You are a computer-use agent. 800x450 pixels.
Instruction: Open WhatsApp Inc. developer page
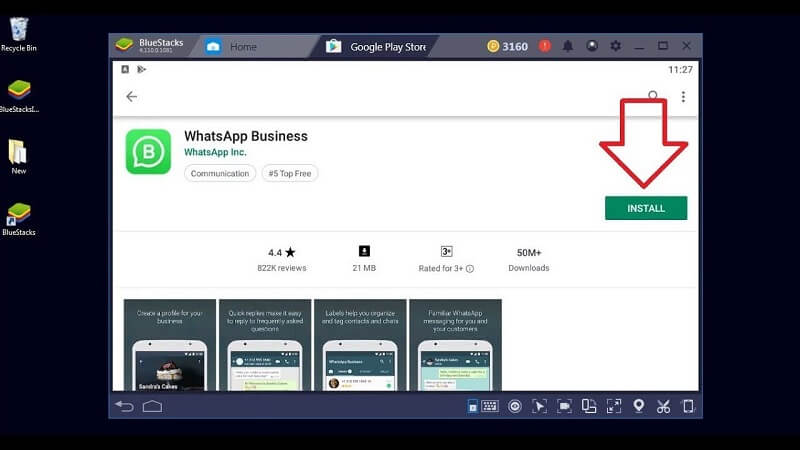click(x=215, y=152)
